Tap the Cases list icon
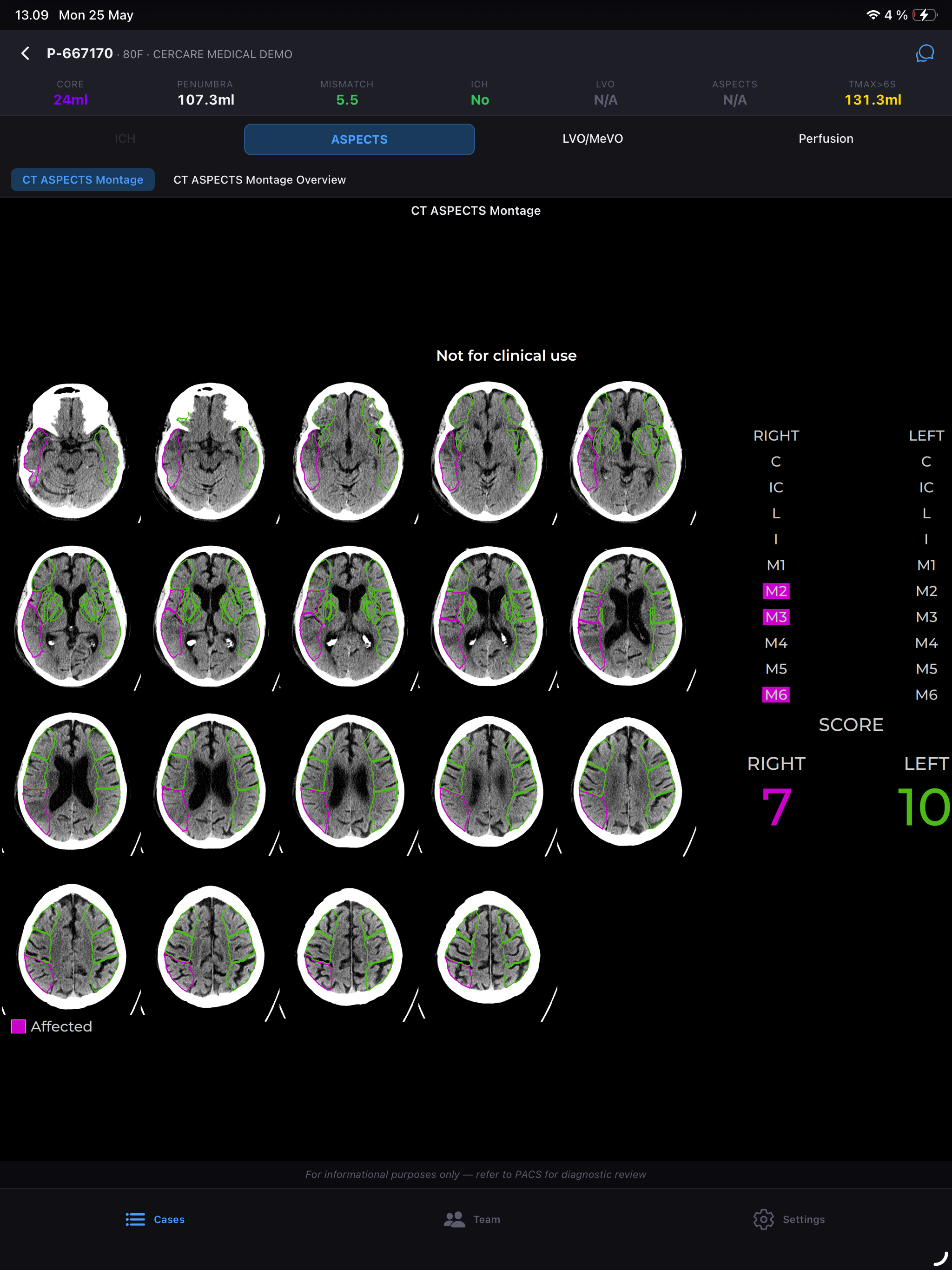952x1270 pixels. [x=135, y=1219]
